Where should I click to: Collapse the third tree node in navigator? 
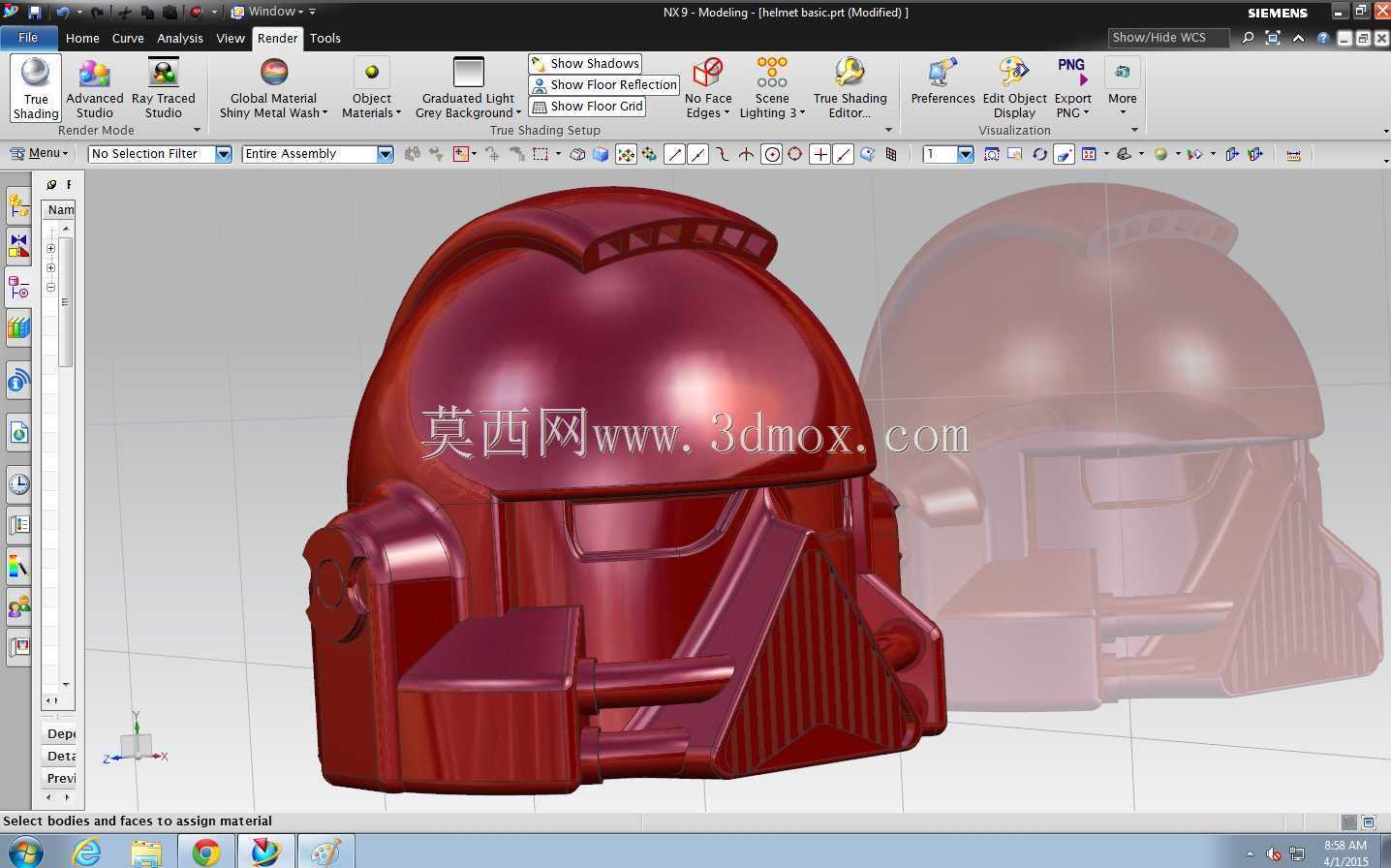50,287
